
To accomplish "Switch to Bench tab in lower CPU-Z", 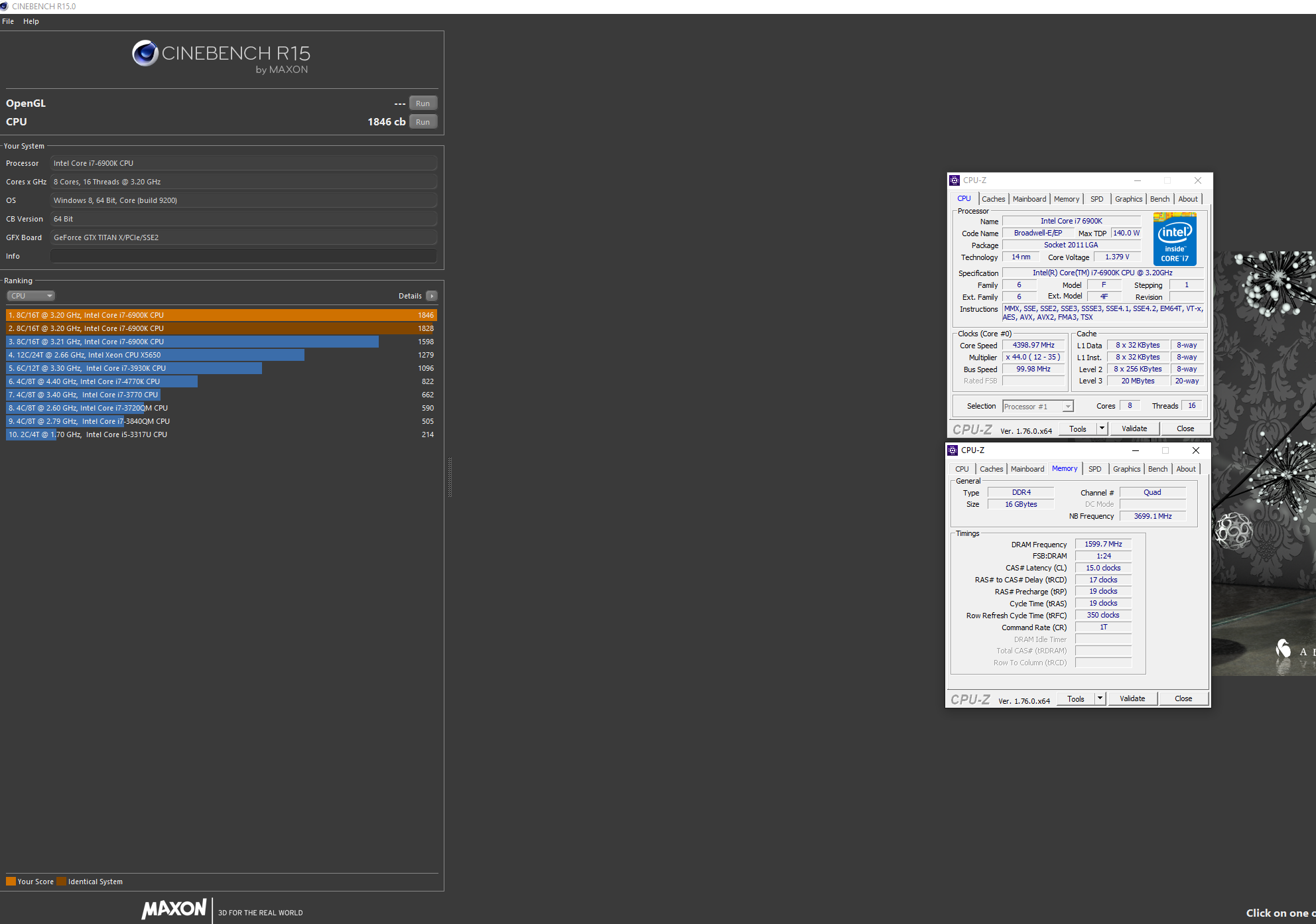I will 1157,469.
